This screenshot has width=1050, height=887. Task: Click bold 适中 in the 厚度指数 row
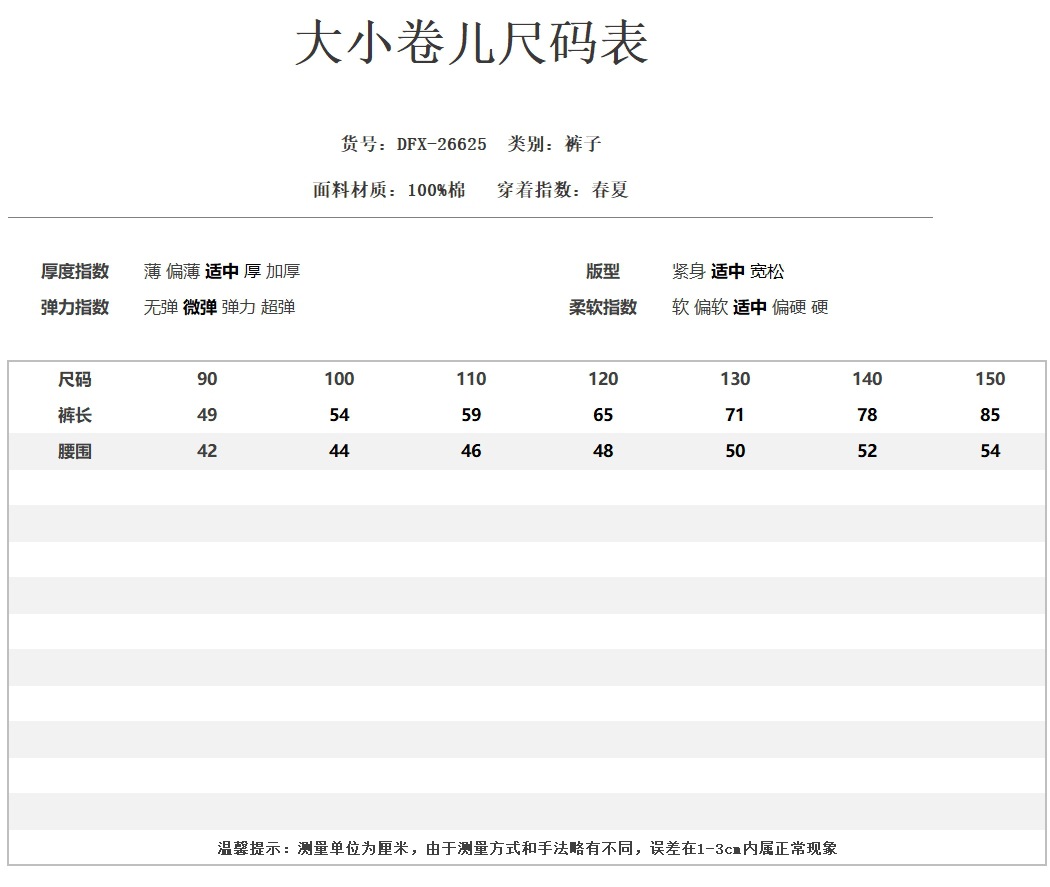(x=222, y=271)
